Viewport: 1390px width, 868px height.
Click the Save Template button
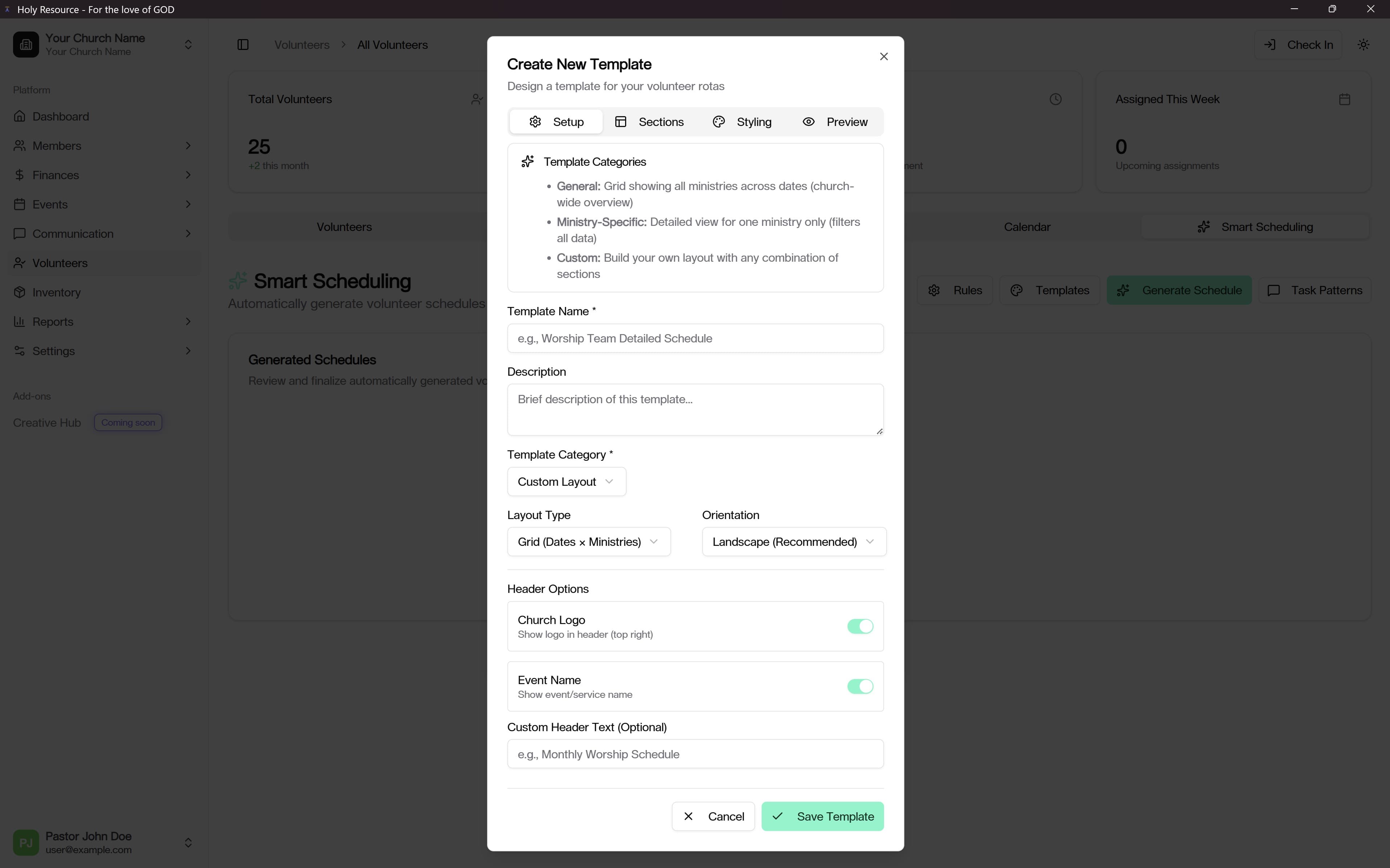[822, 816]
